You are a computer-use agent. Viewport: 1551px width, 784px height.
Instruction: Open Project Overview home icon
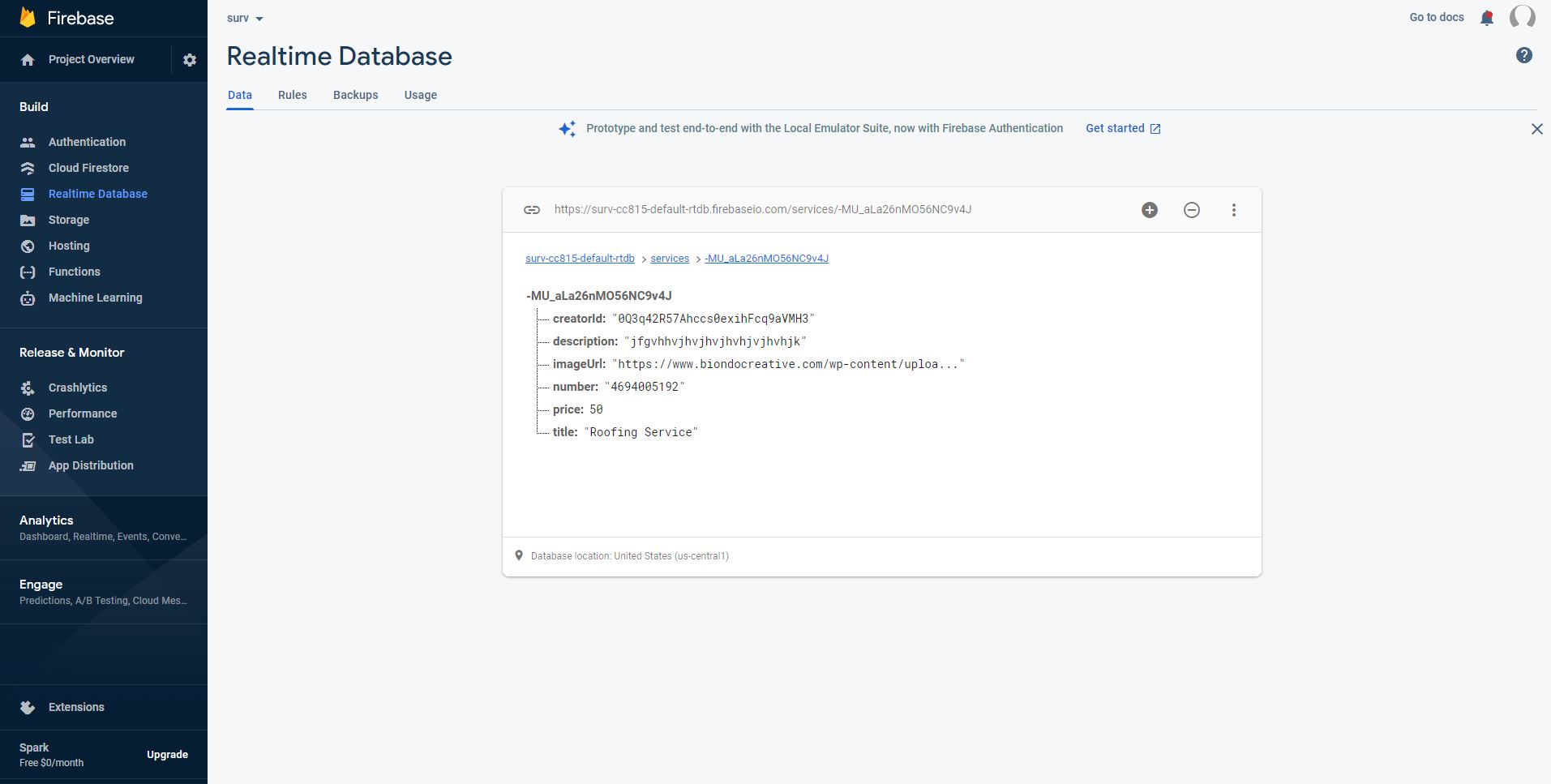28,60
